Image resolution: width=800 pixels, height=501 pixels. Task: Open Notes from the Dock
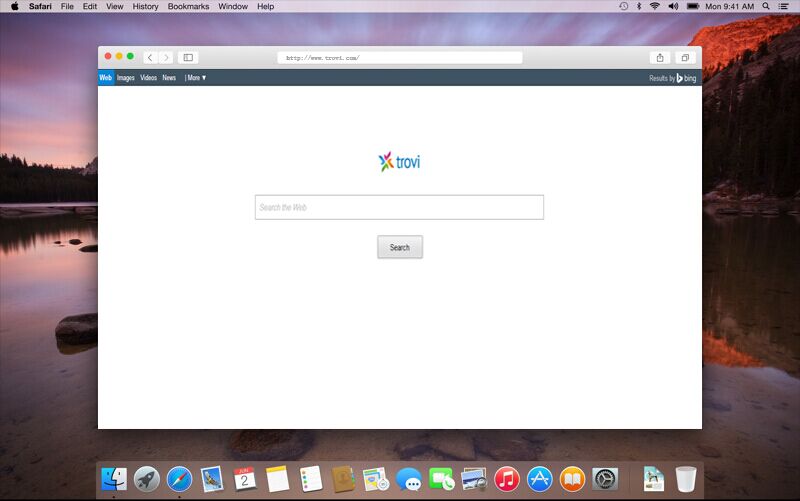(278, 479)
